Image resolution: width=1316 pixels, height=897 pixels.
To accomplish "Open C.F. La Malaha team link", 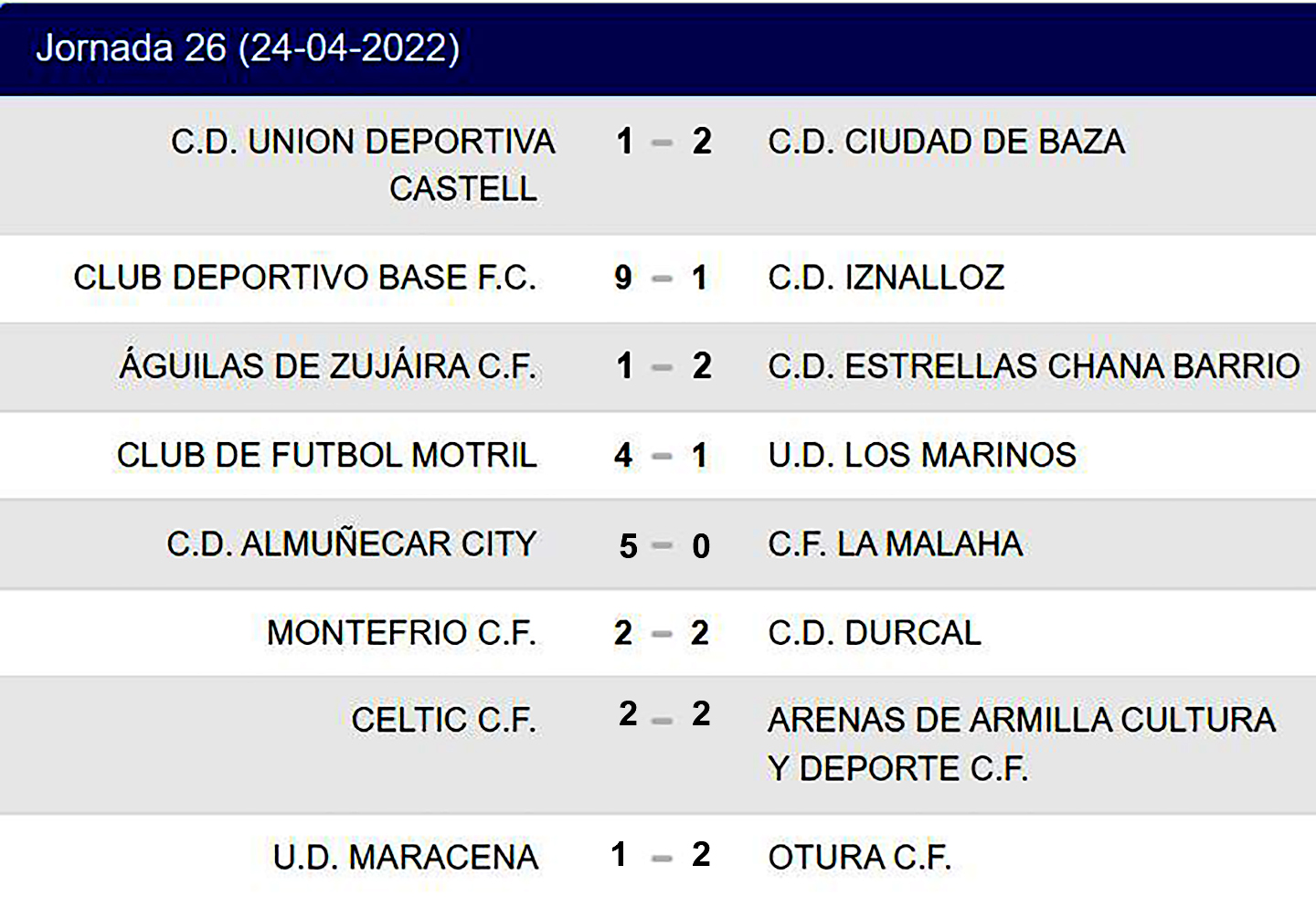I will pos(895,544).
